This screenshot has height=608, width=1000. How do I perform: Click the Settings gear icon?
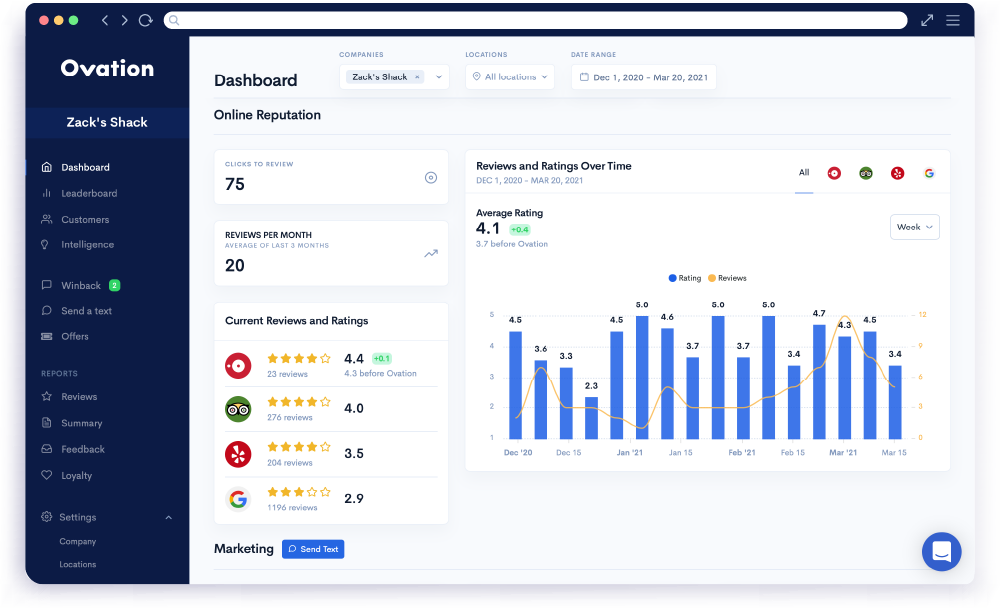coord(47,517)
